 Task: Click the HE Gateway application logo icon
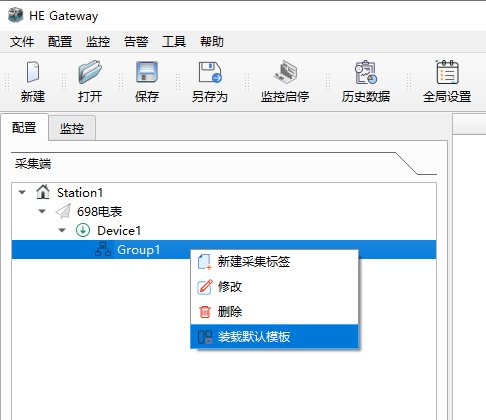15,16
